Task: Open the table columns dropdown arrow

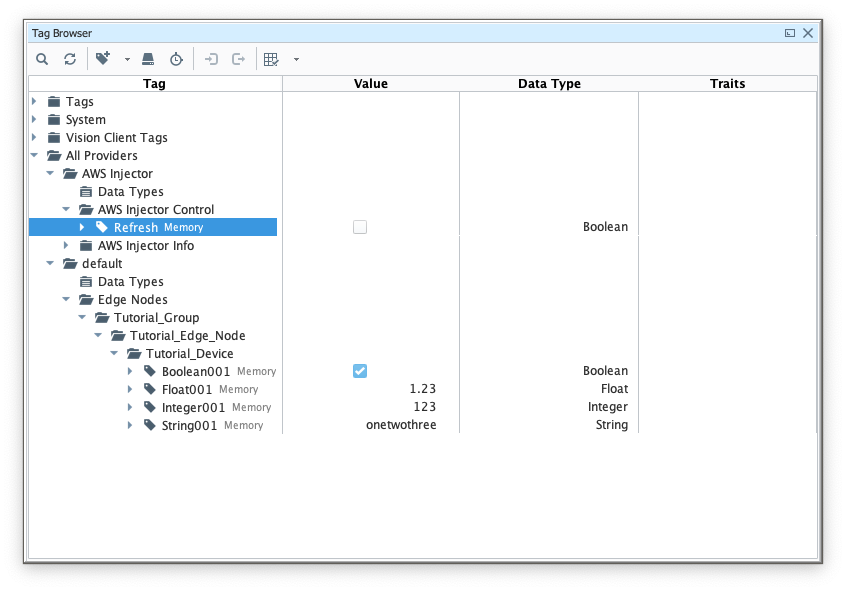Action: [x=296, y=59]
